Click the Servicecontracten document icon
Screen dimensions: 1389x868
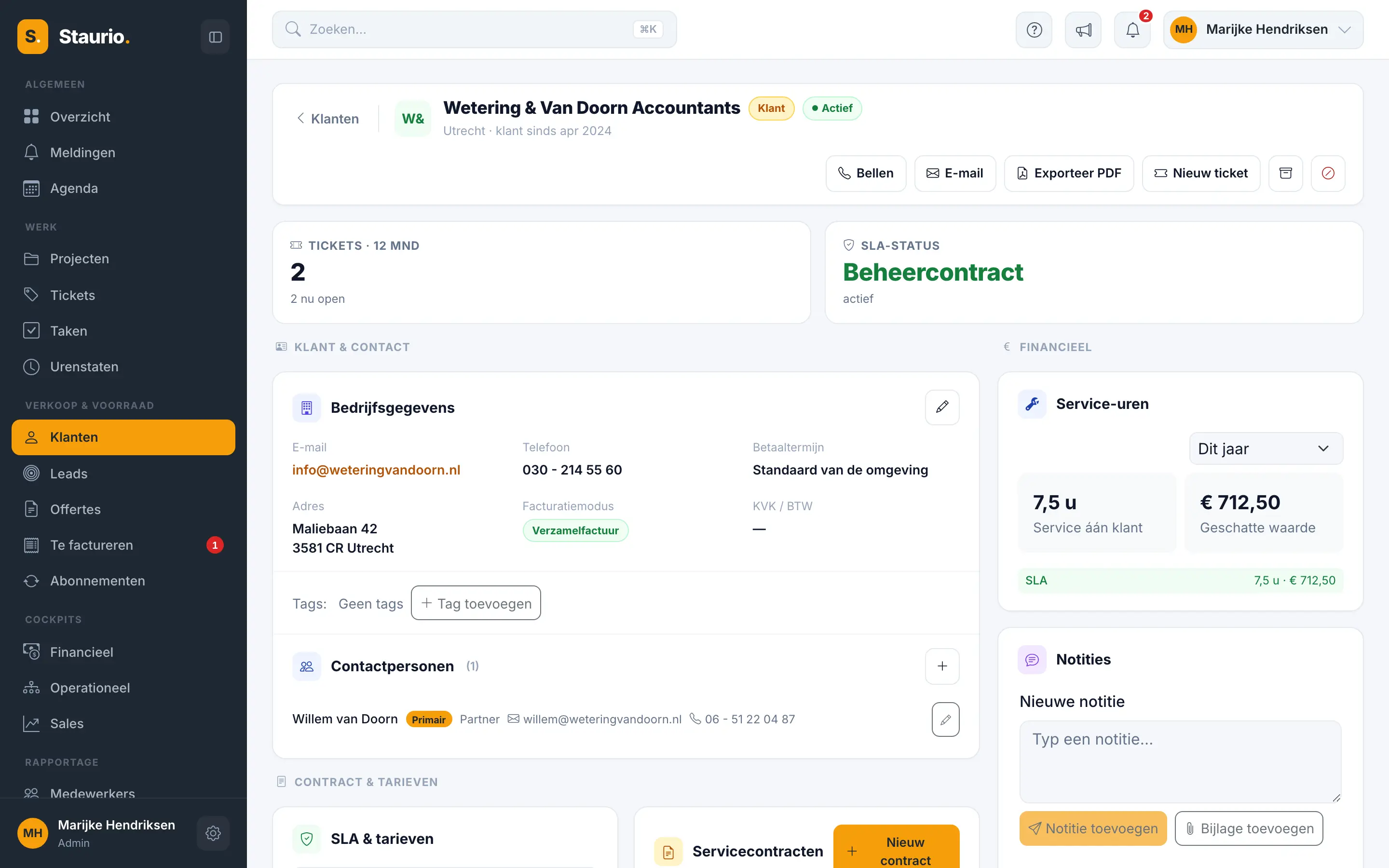pos(668,852)
